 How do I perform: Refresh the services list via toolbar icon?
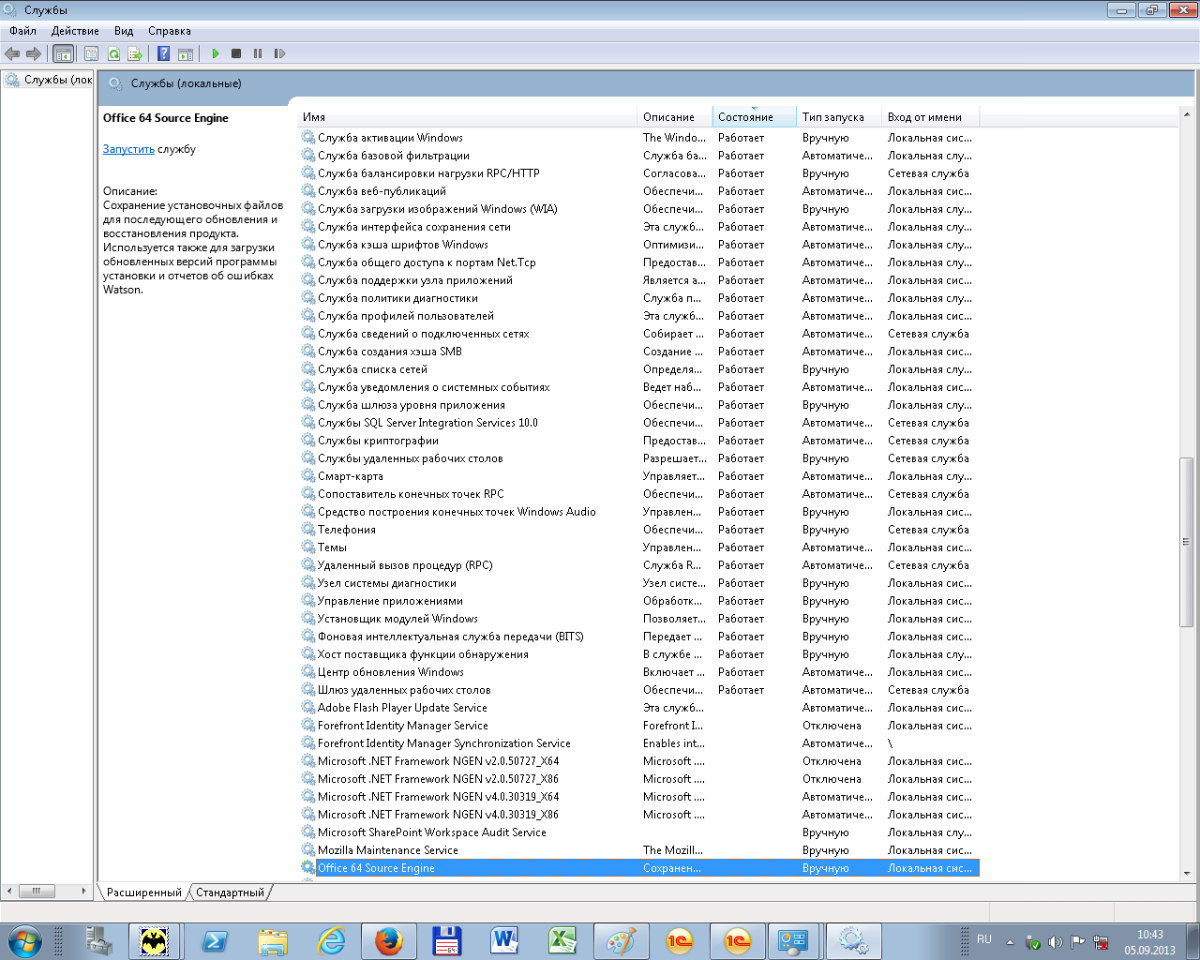coord(113,53)
